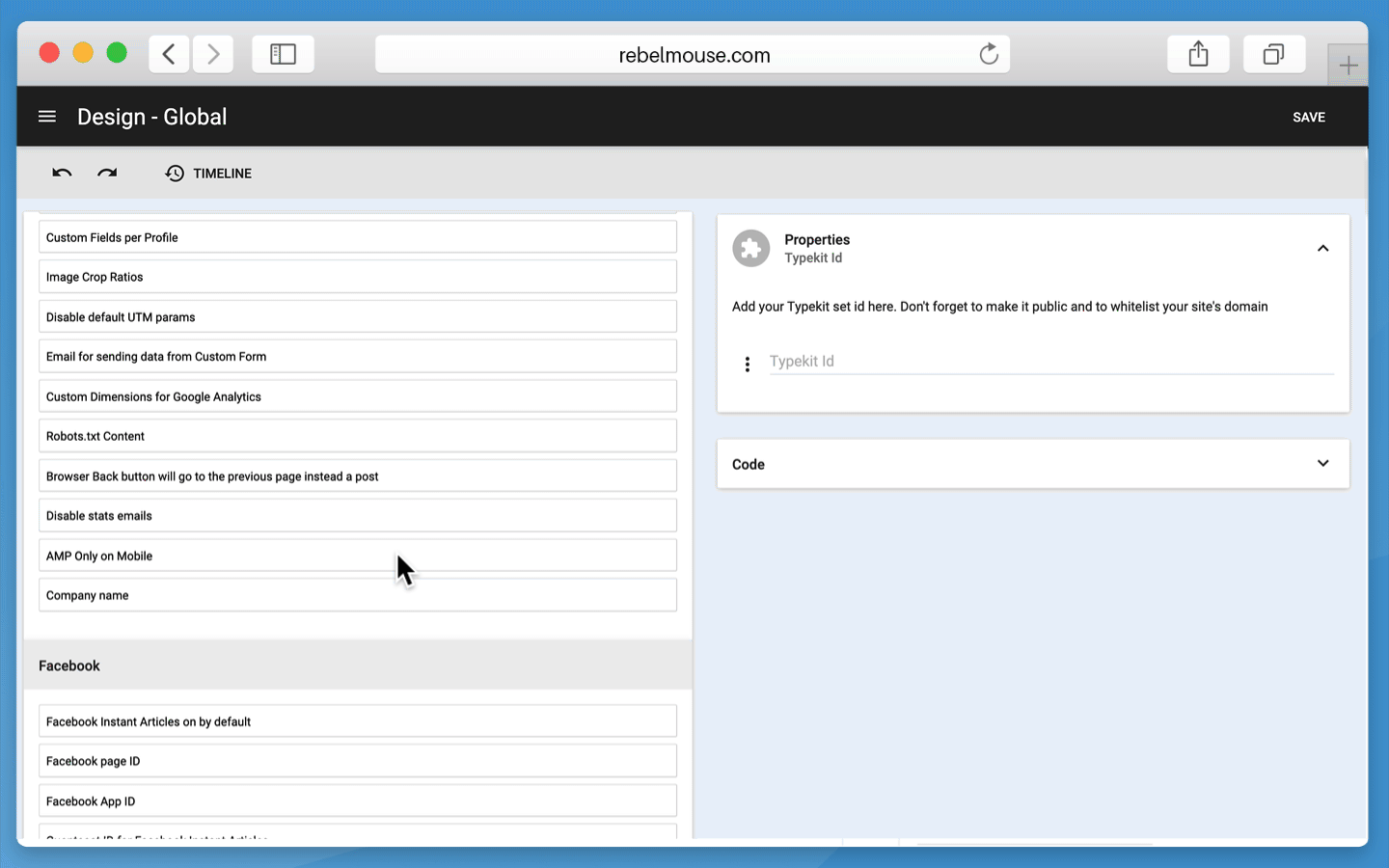Click the rebelmouse.com address bar
Image resolution: width=1389 pixels, height=868 pixels.
693,55
